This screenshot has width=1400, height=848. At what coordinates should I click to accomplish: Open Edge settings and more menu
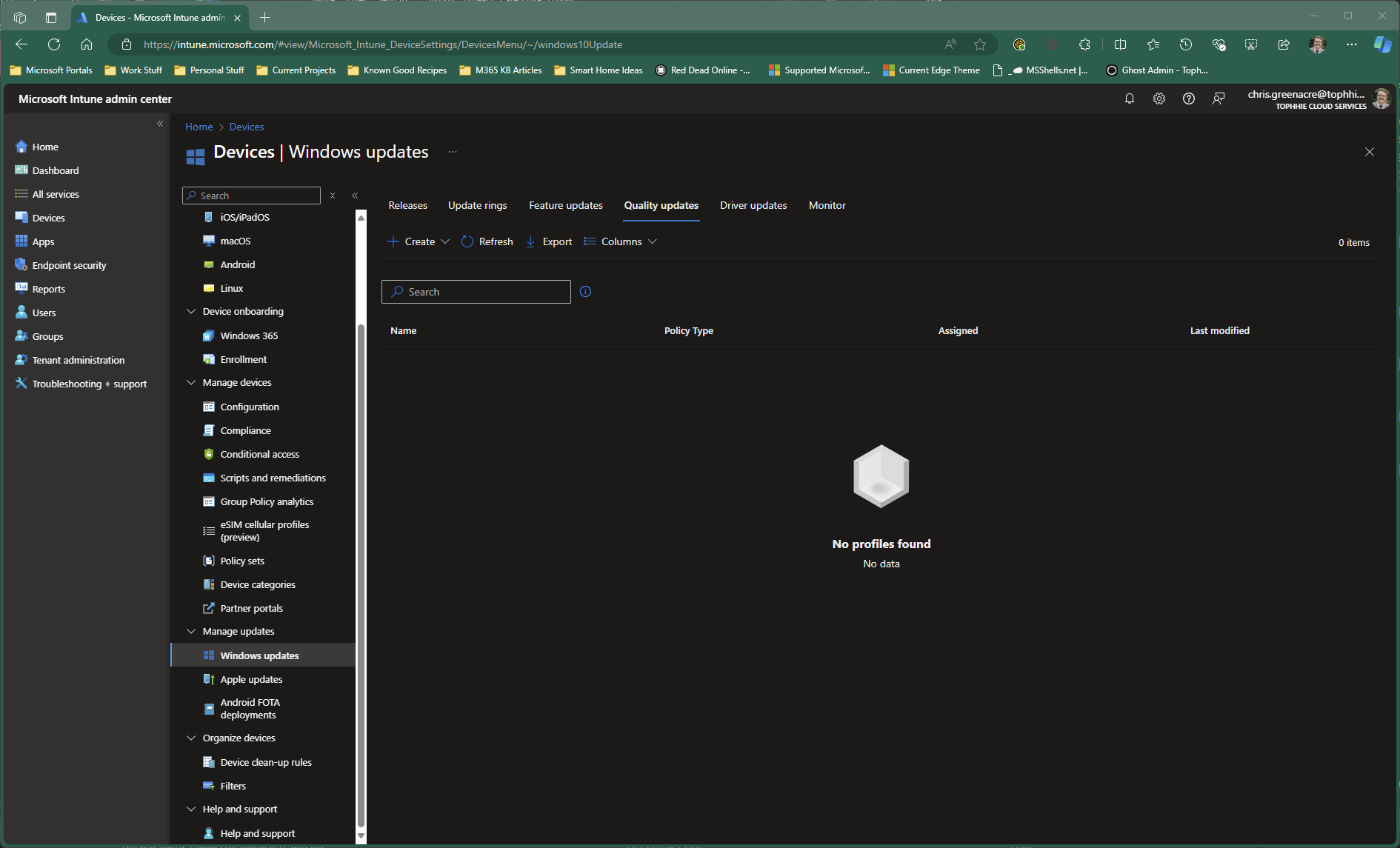pos(1352,44)
